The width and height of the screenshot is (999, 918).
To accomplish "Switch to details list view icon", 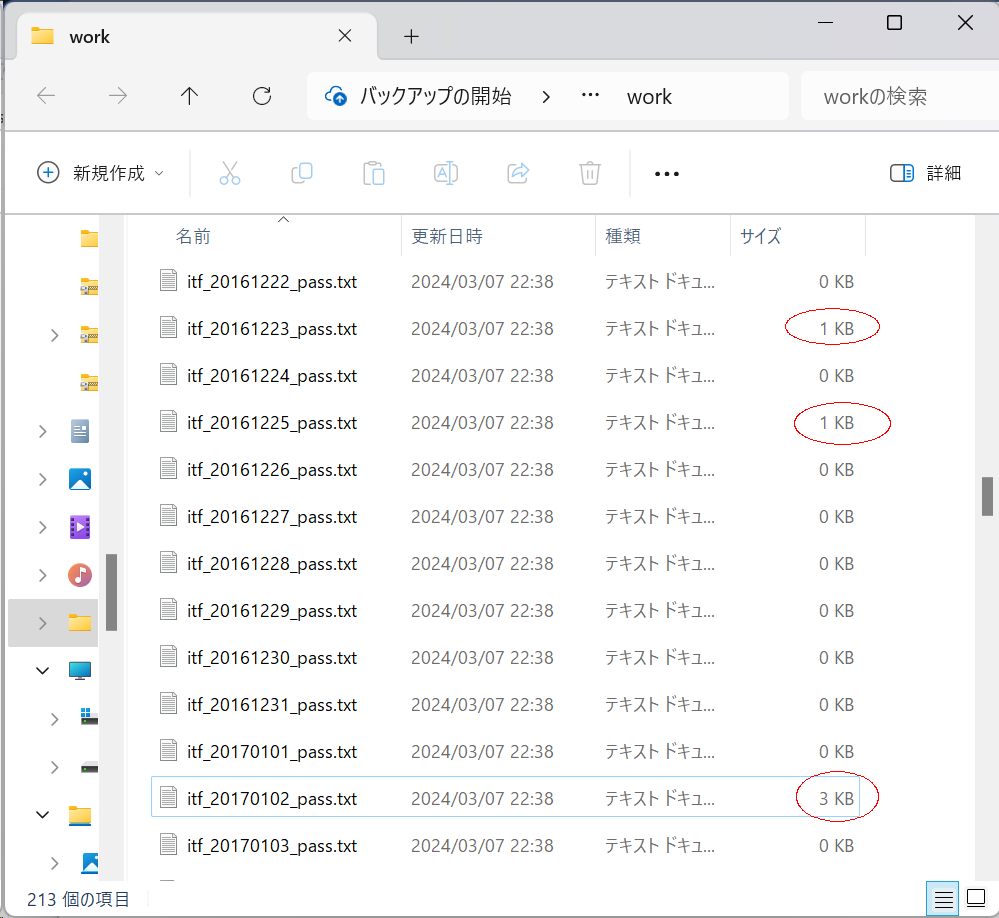I will 943,900.
